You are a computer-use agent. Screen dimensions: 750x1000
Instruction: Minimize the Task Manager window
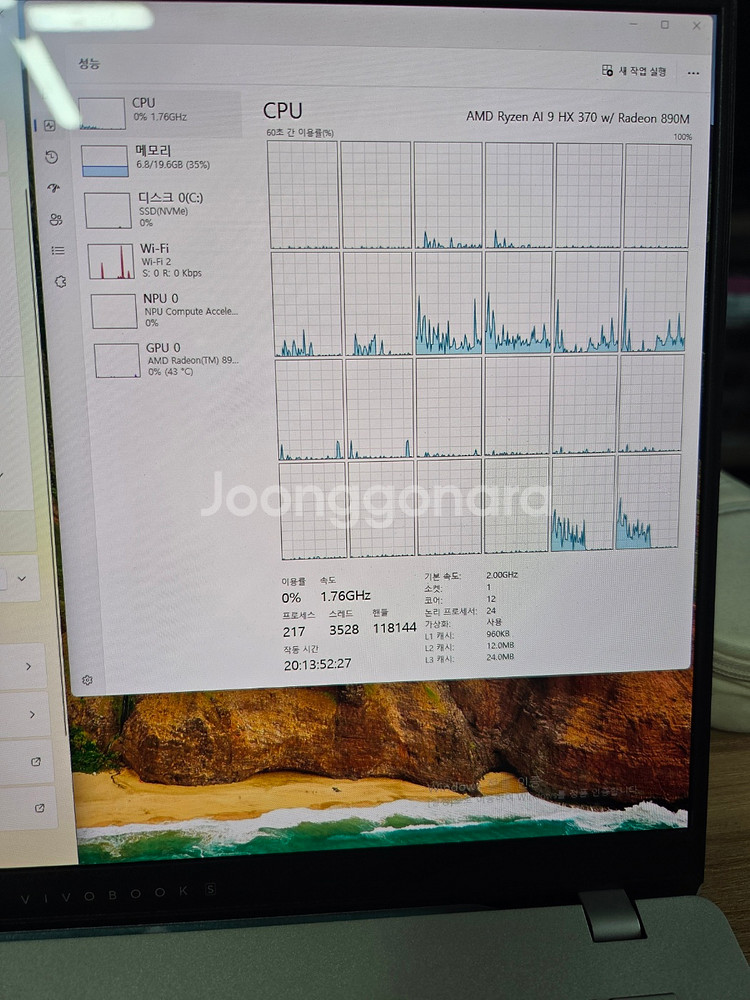[x=633, y=24]
